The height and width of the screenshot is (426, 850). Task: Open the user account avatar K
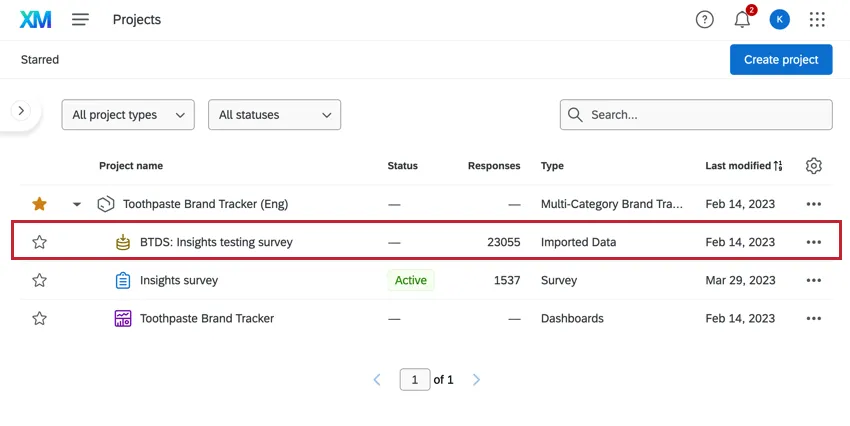[x=780, y=20]
